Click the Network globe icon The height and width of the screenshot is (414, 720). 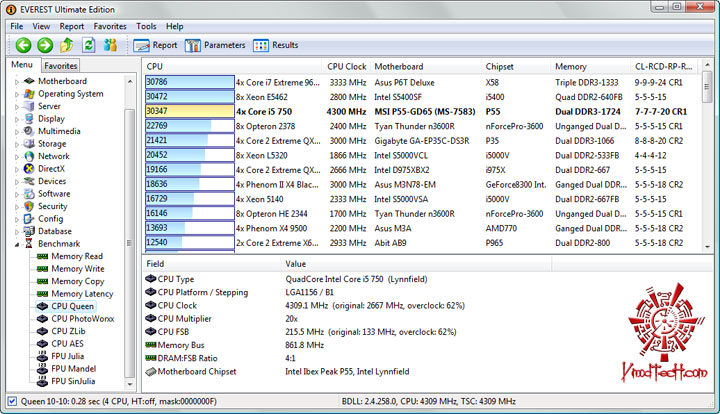coord(29,156)
